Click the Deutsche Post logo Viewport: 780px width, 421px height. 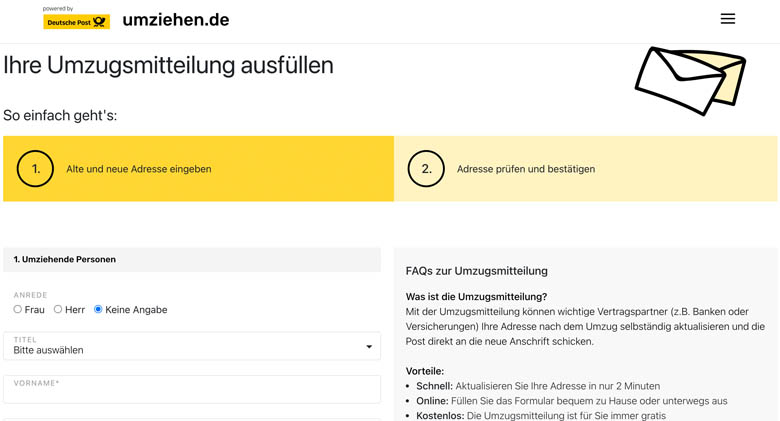pyautogui.click(x=77, y=22)
